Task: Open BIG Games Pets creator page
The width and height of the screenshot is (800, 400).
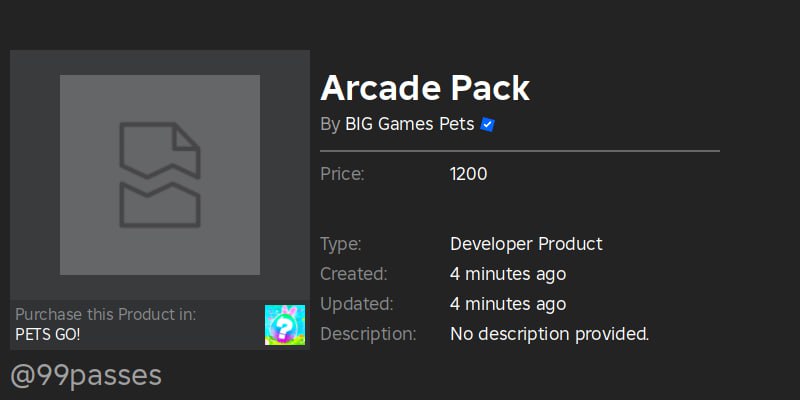Action: pos(410,124)
